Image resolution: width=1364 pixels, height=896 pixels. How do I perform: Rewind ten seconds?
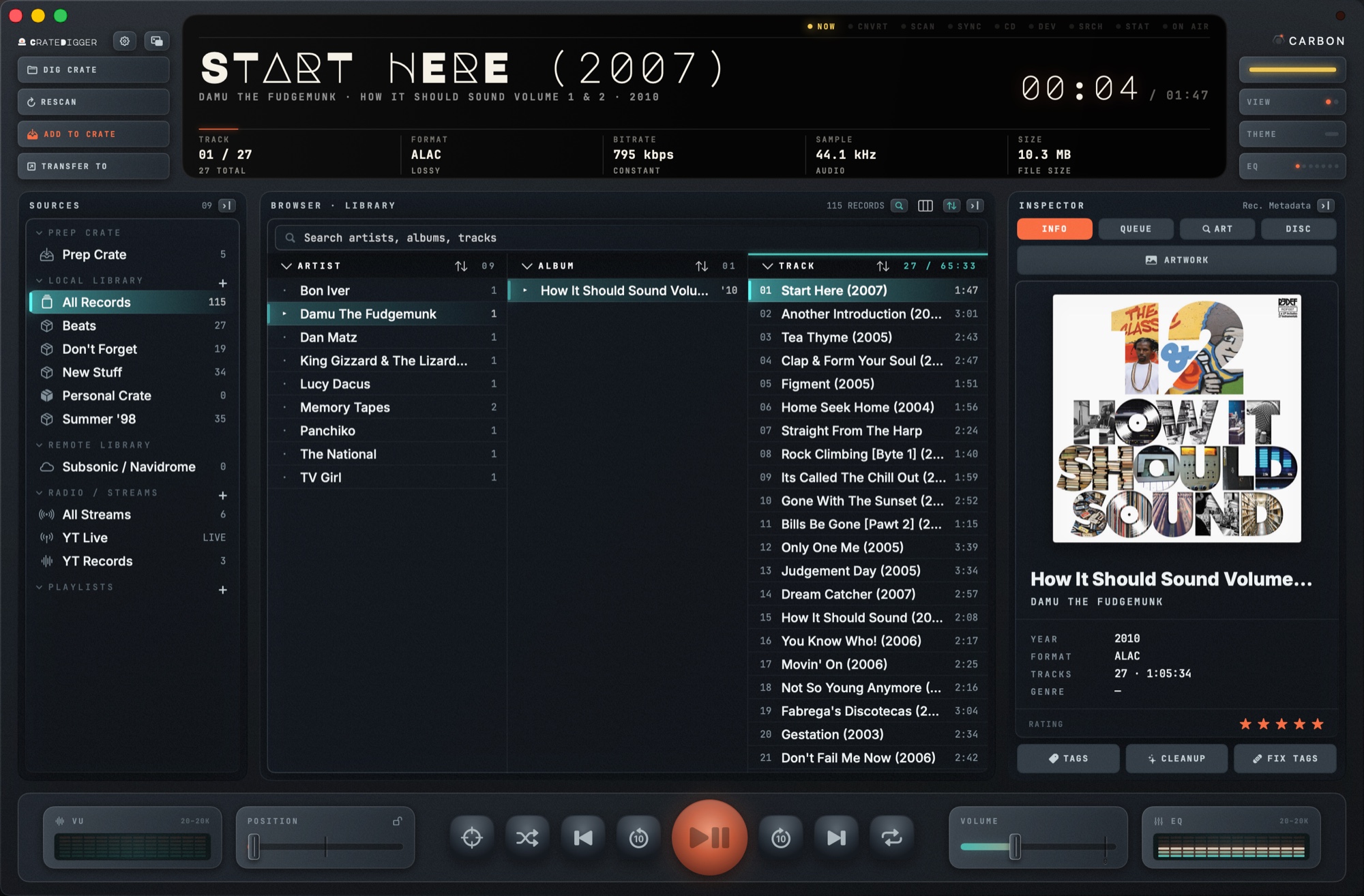638,837
